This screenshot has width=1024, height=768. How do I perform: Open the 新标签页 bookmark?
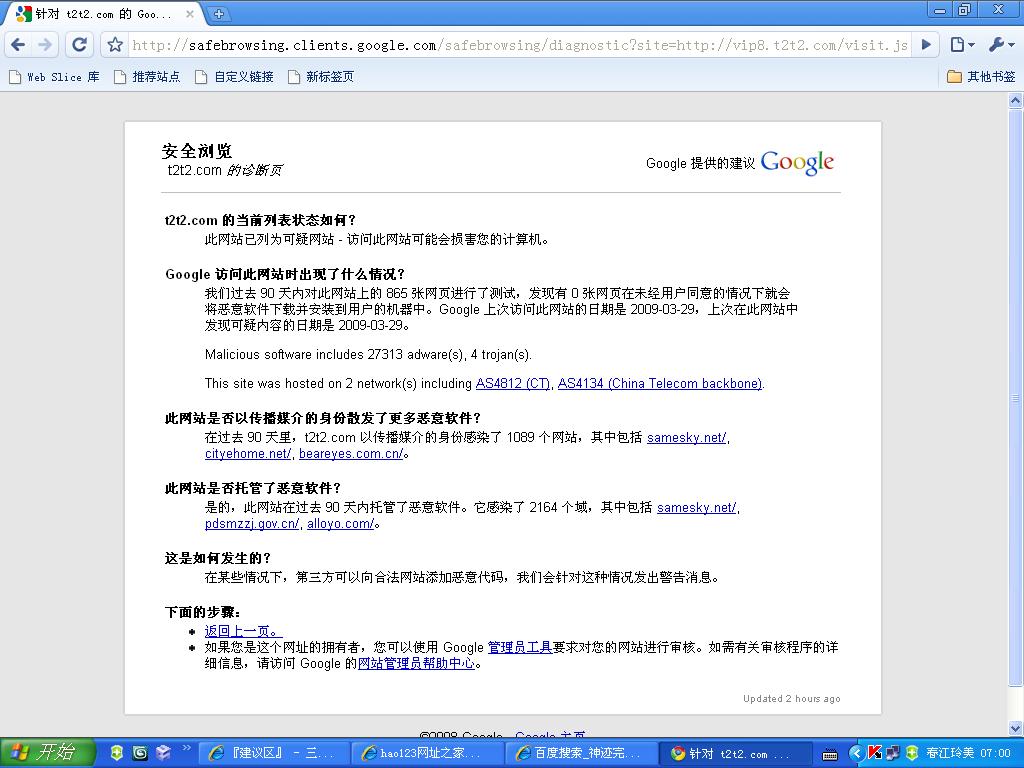click(x=321, y=77)
